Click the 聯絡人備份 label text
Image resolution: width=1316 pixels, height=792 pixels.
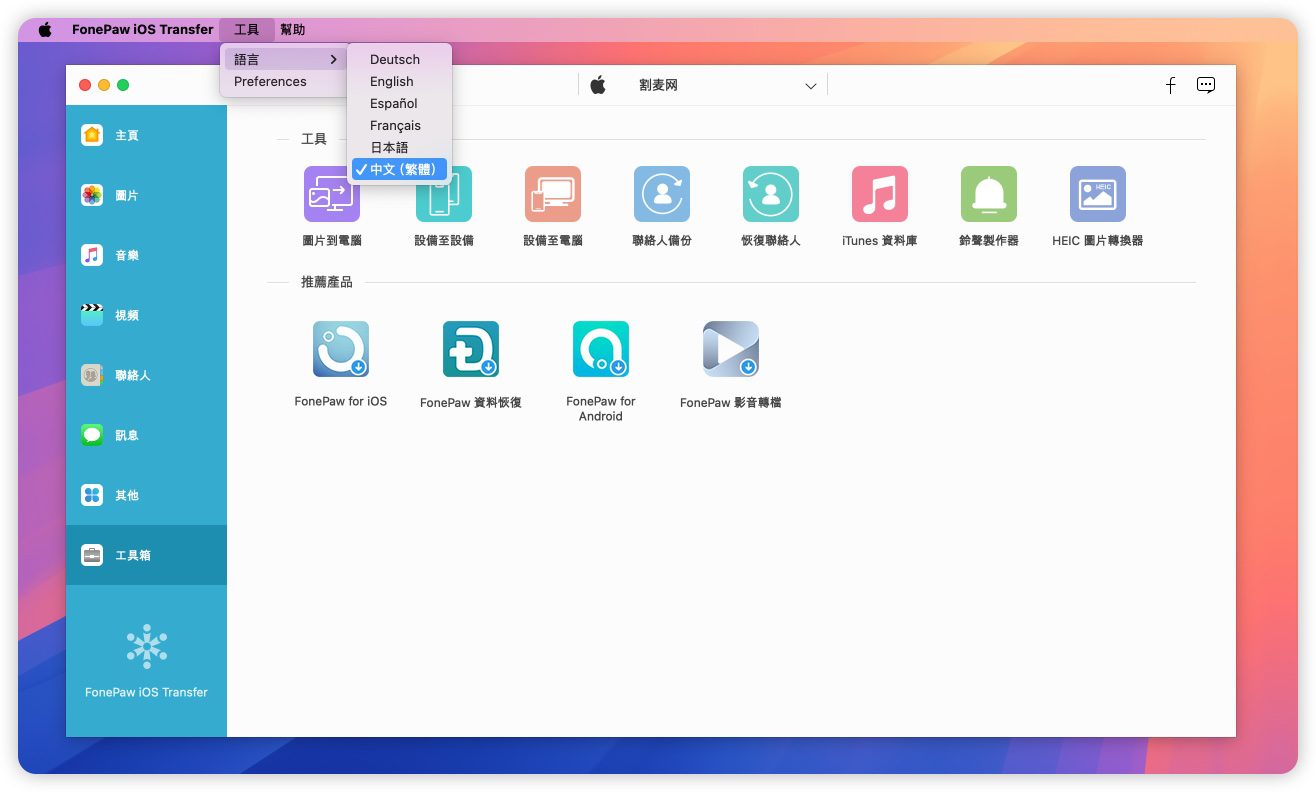tap(662, 241)
